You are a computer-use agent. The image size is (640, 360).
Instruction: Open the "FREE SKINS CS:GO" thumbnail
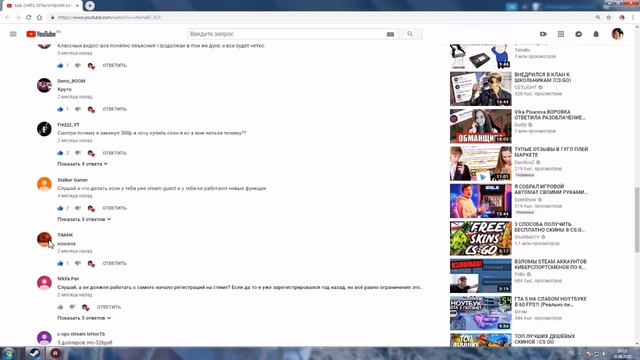480,238
